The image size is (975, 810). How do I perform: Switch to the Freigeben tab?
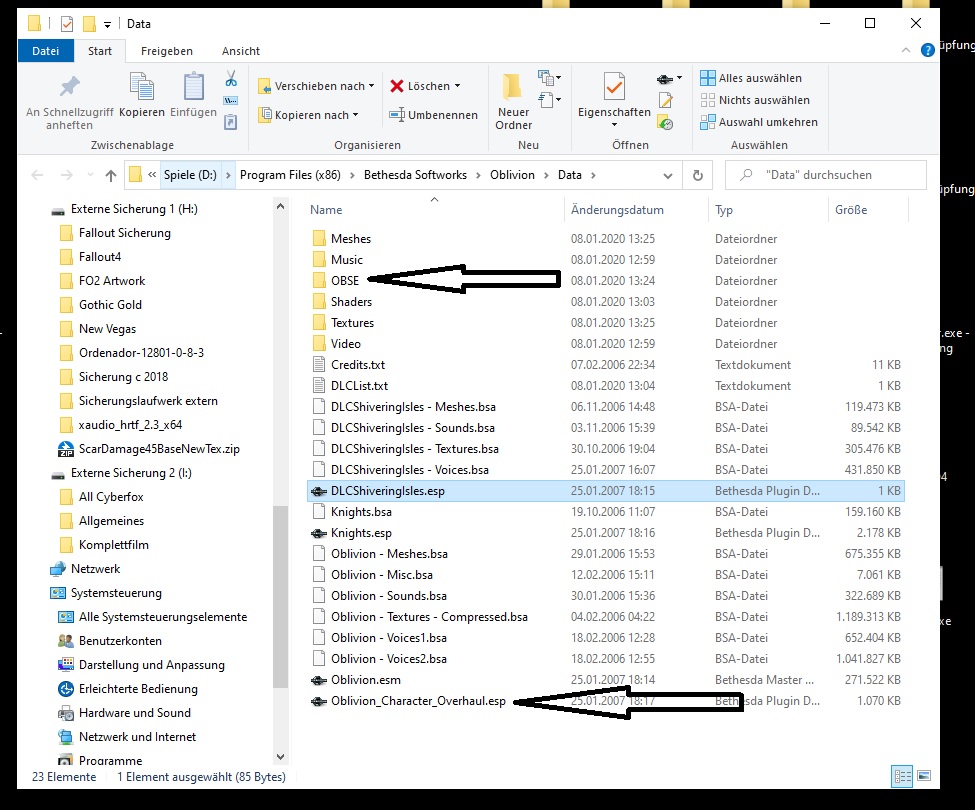click(167, 51)
